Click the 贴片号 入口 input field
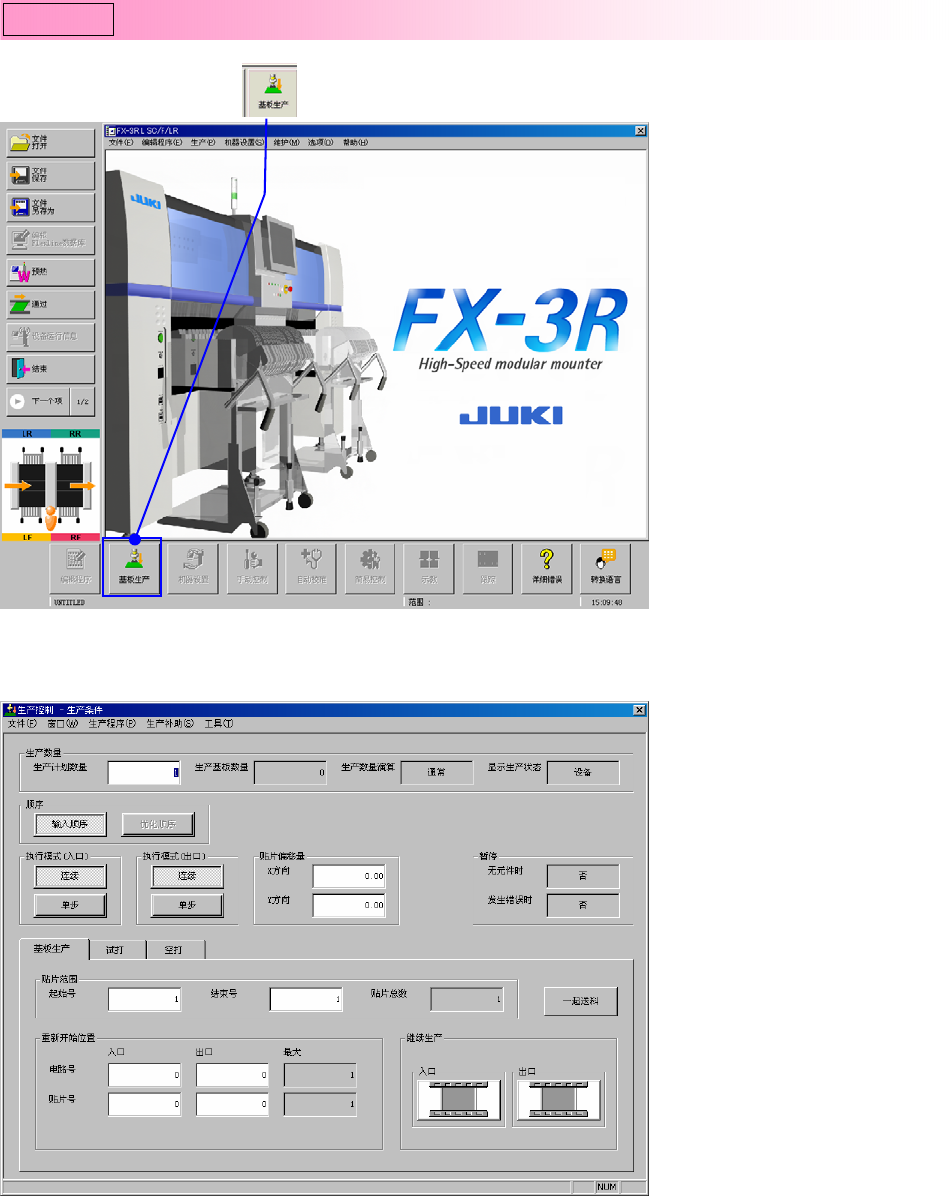 click(143, 1104)
